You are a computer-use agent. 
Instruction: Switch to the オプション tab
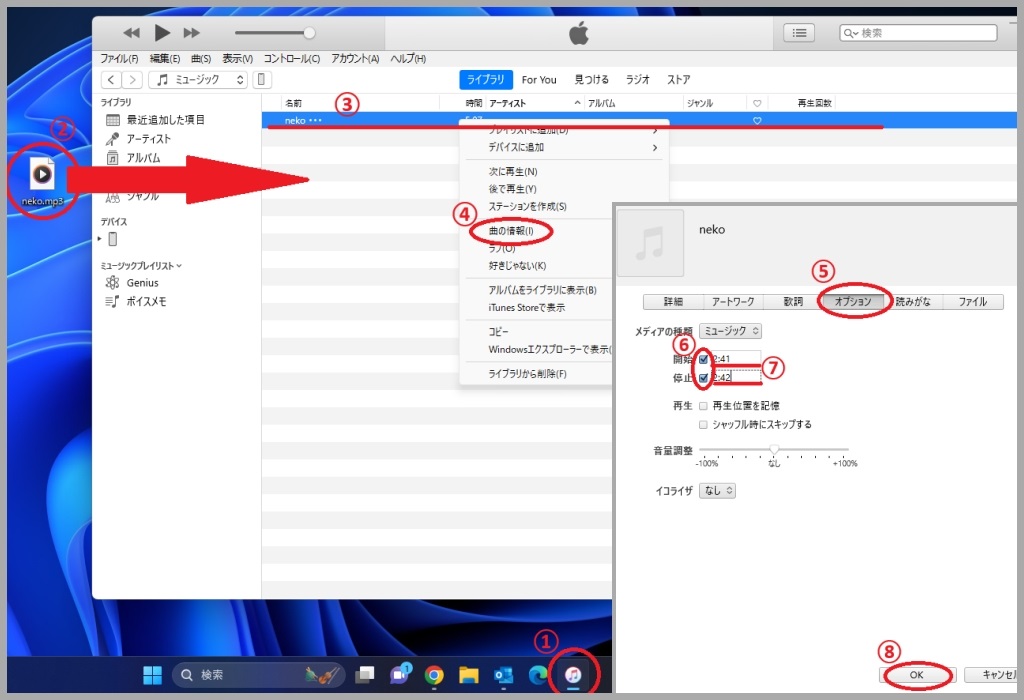(x=853, y=302)
